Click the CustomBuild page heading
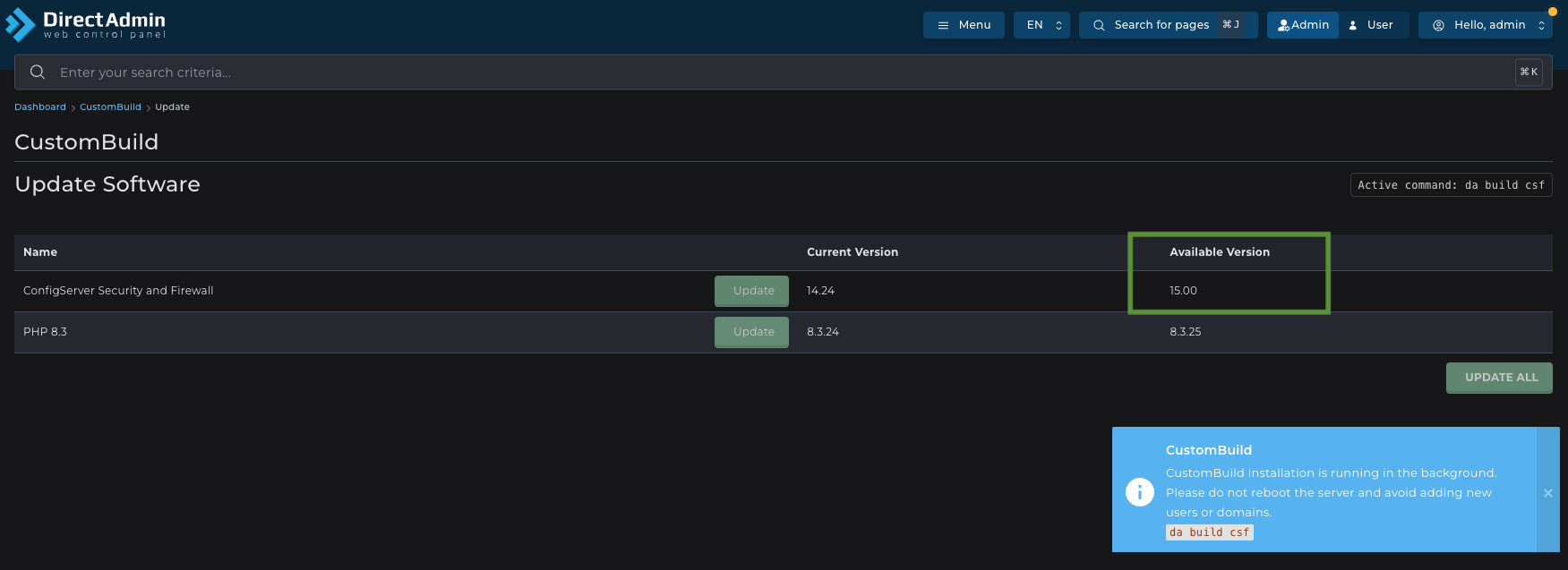The width and height of the screenshot is (1568, 570). pos(87,142)
